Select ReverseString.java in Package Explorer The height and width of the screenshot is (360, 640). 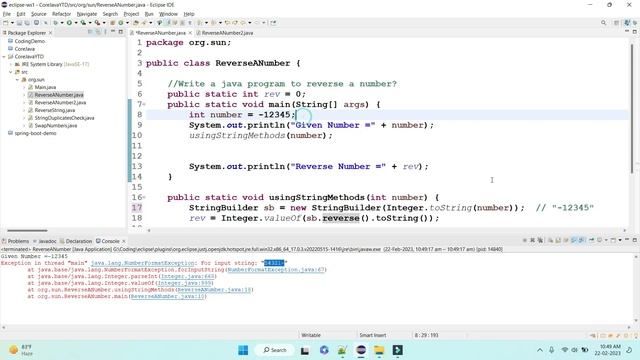[x=54, y=110]
